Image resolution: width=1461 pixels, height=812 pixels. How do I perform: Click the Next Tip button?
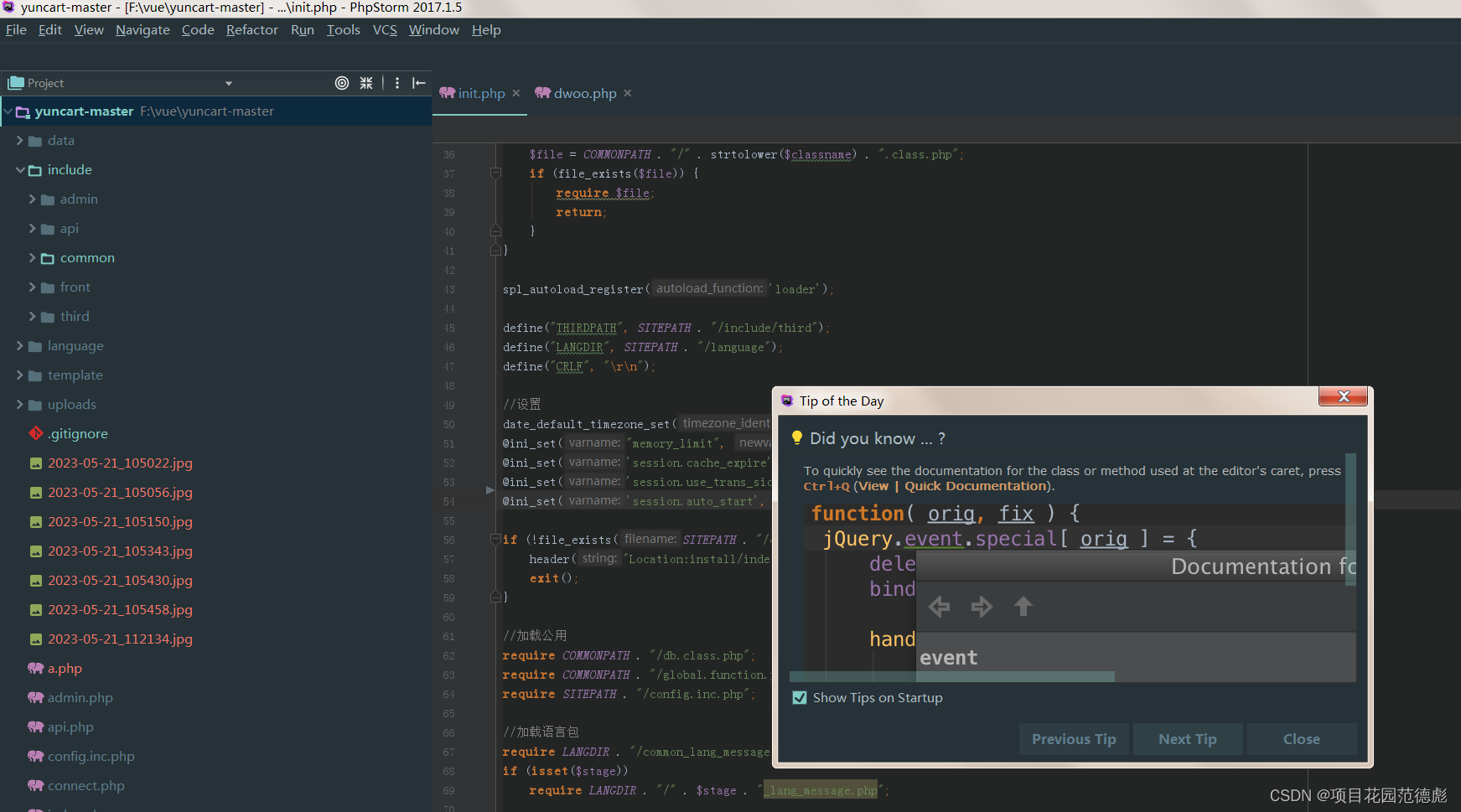pyautogui.click(x=1188, y=739)
